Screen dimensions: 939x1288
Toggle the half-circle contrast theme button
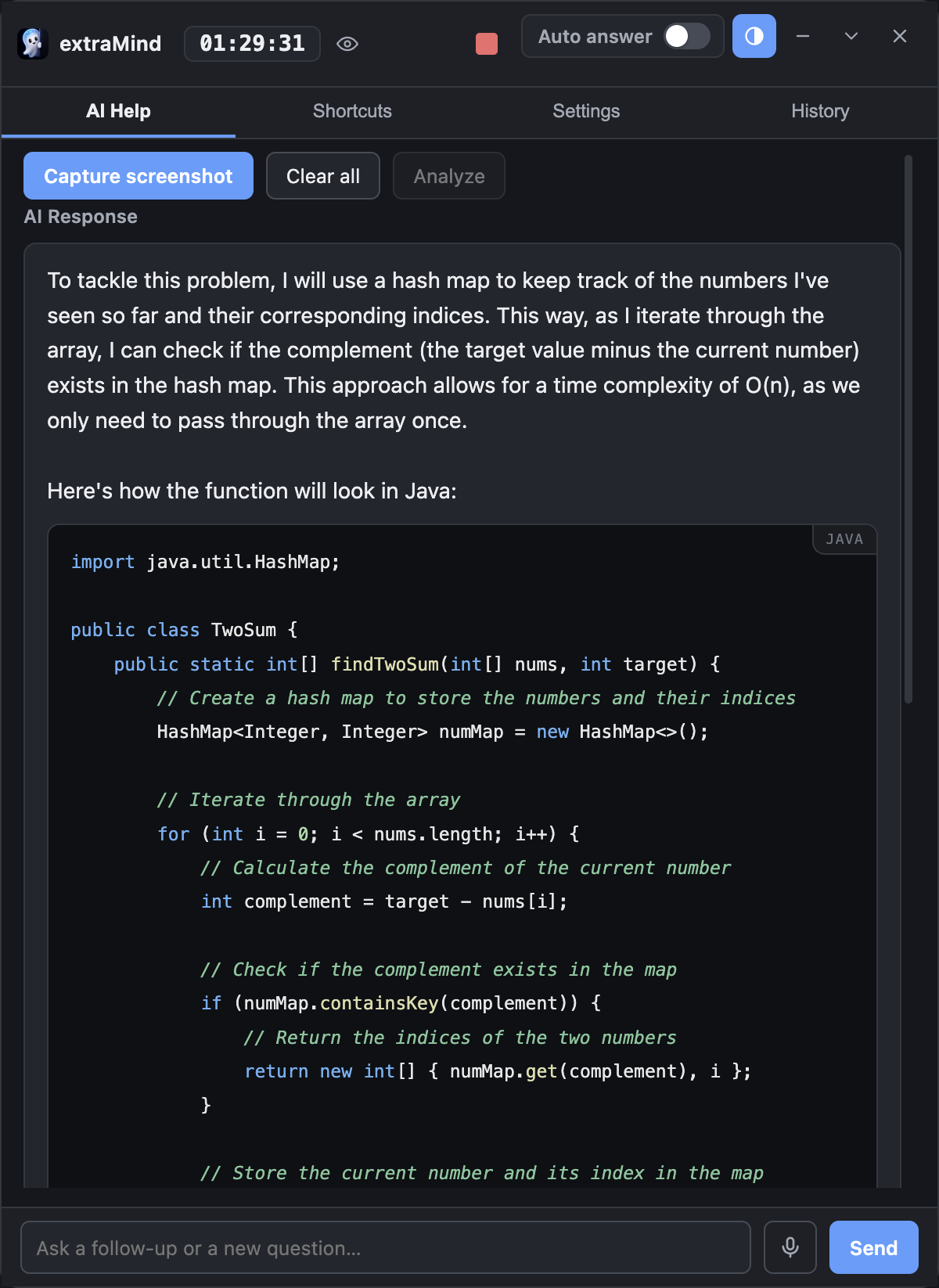coord(754,36)
